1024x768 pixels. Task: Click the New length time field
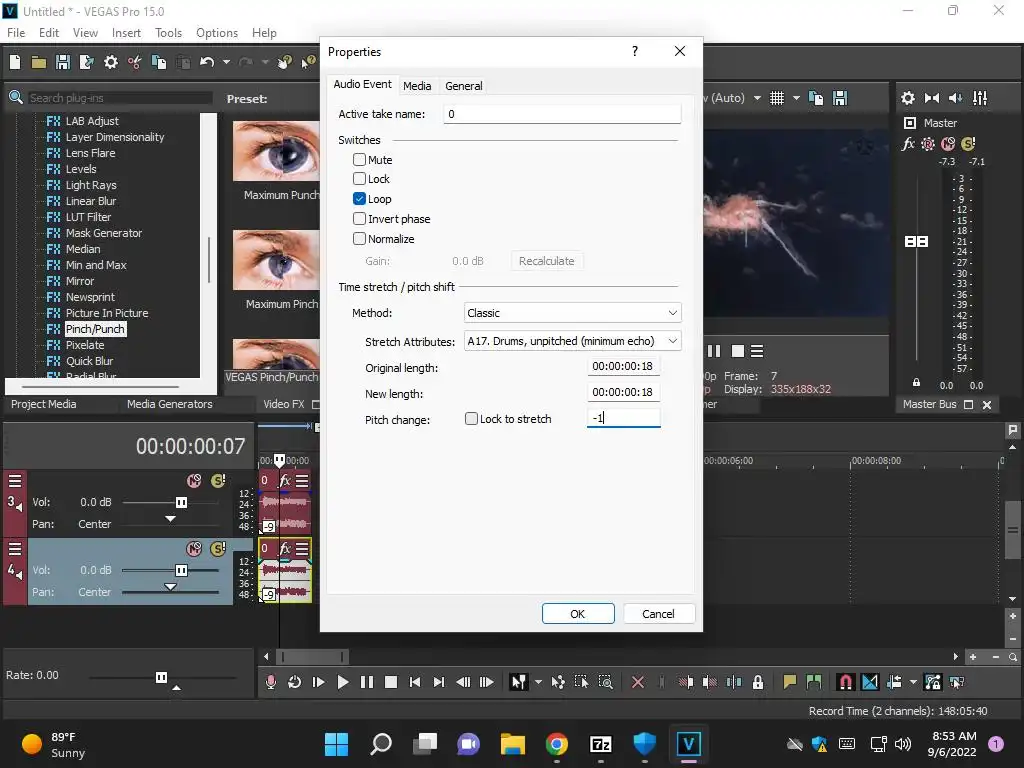point(624,392)
